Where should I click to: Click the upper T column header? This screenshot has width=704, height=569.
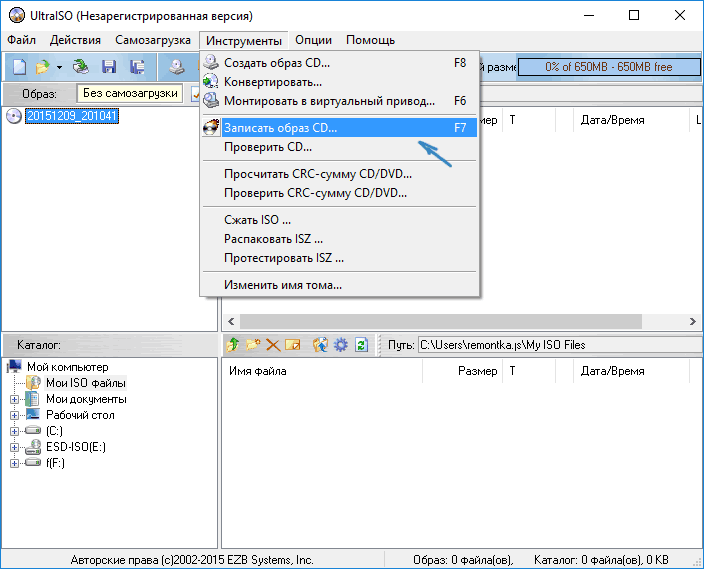coord(528,120)
